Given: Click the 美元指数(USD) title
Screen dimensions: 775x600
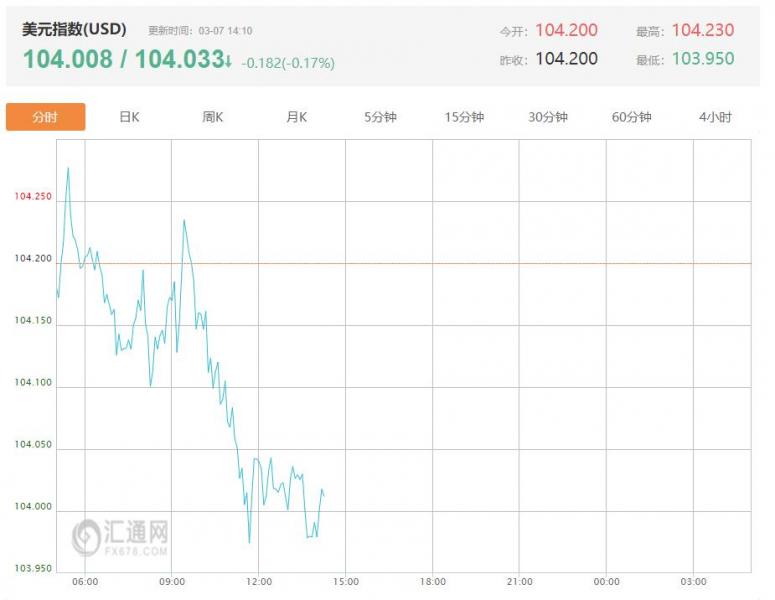Looking at the screenshot, I should tap(74, 30).
